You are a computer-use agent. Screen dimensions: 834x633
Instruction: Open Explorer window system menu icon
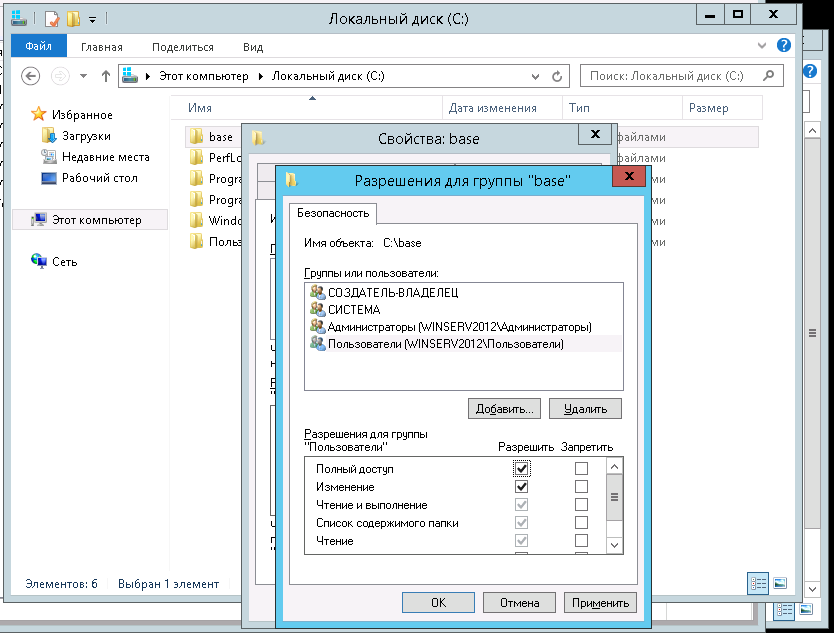tap(19, 19)
